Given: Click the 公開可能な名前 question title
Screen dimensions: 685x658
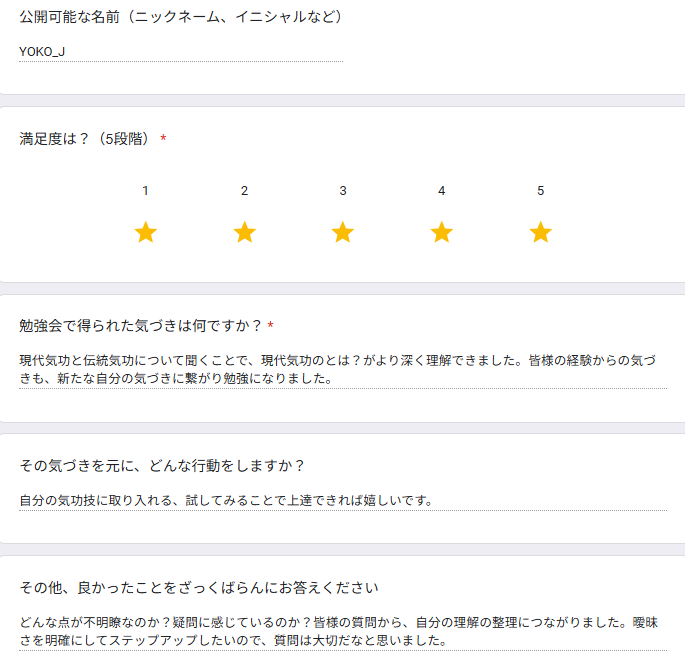Looking at the screenshot, I should point(181,17).
